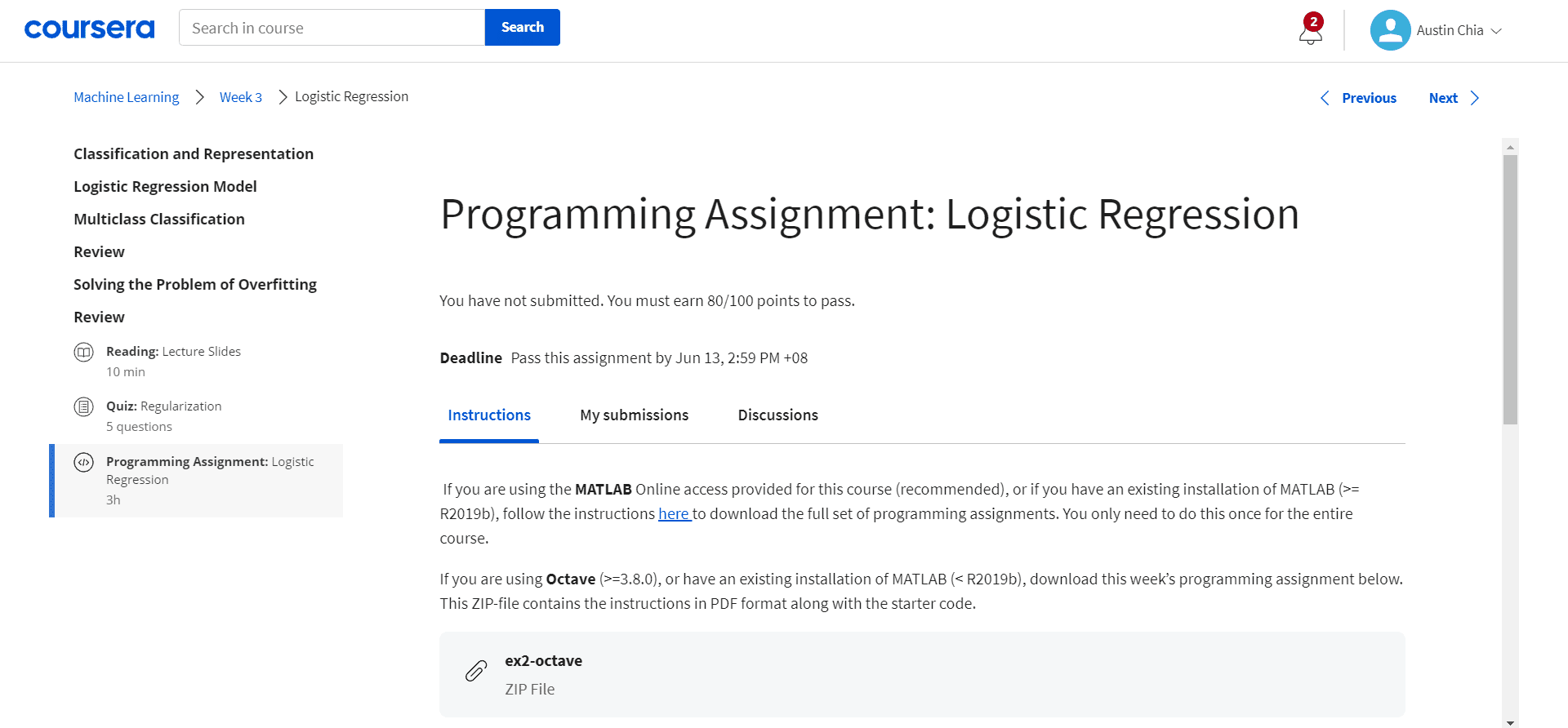Click the Programming Assignment code icon
The height and width of the screenshot is (728, 1568).
(84, 463)
